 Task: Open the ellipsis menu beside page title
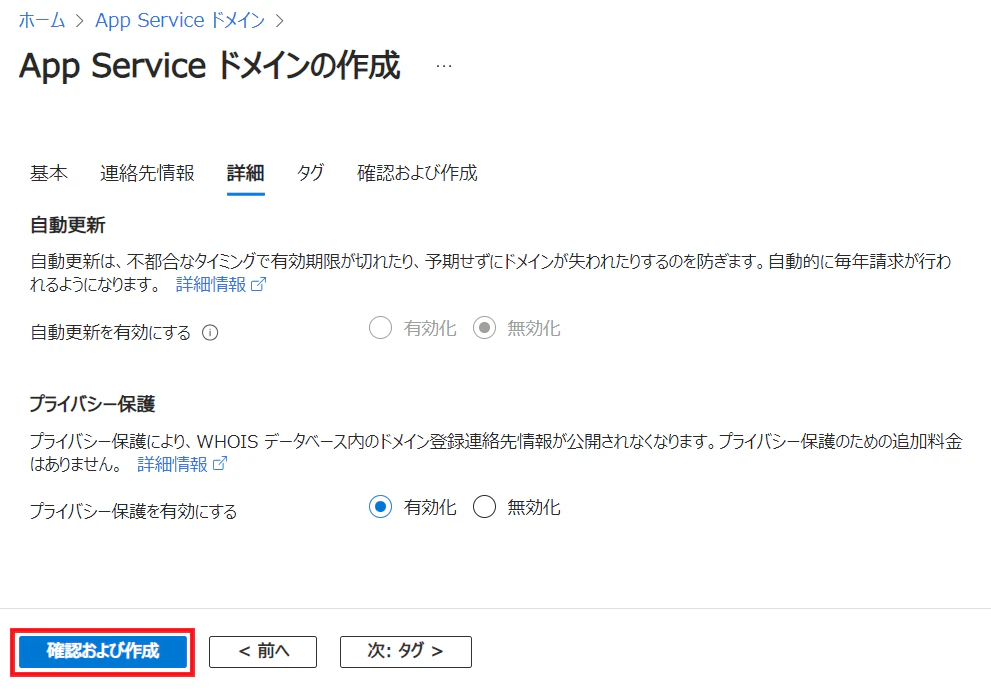(x=444, y=66)
